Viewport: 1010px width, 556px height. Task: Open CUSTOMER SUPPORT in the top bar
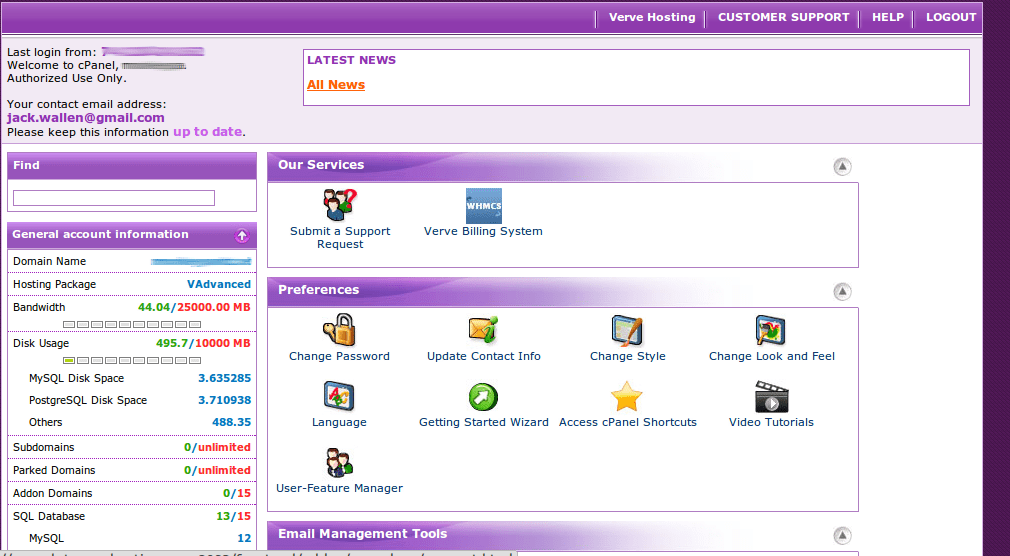point(783,17)
